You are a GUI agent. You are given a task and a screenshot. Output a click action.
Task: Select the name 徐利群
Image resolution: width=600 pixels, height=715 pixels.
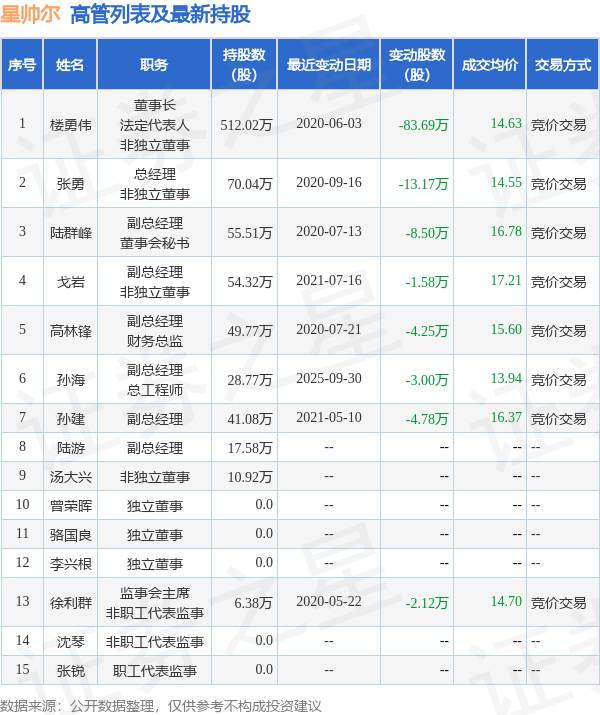coord(71,603)
